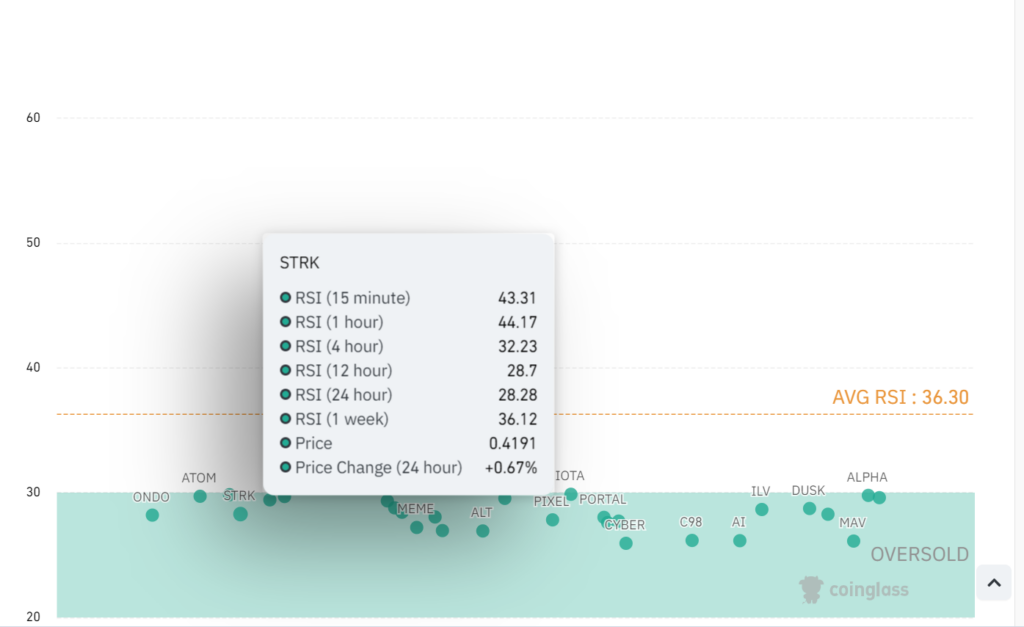Click the STRK tooltip title
This screenshot has width=1024, height=627.
point(300,263)
